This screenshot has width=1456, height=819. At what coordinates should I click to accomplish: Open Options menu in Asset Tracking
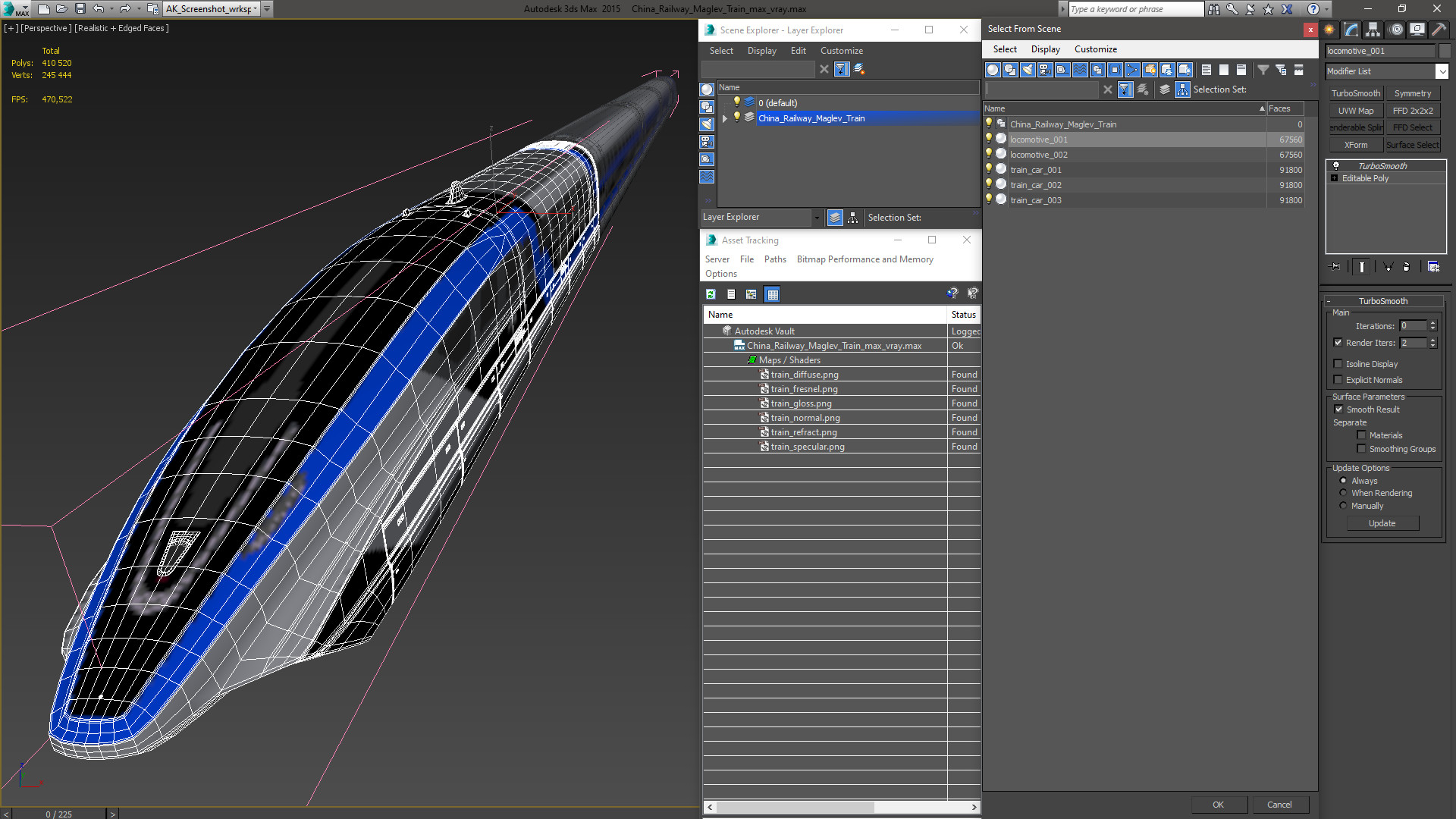point(720,274)
